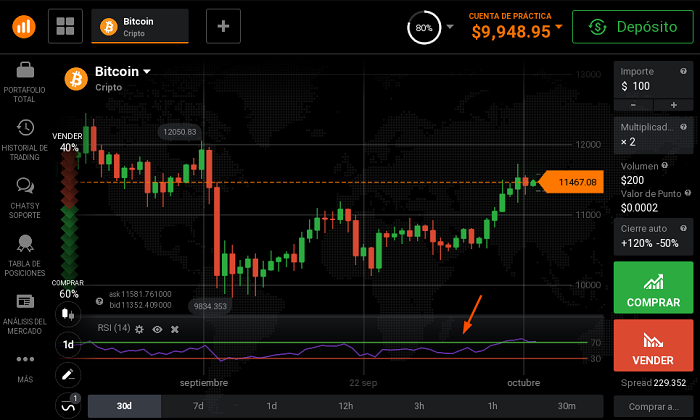The width and height of the screenshot is (700, 420).
Task: Click the IQ Option logo icon
Action: click(24, 26)
